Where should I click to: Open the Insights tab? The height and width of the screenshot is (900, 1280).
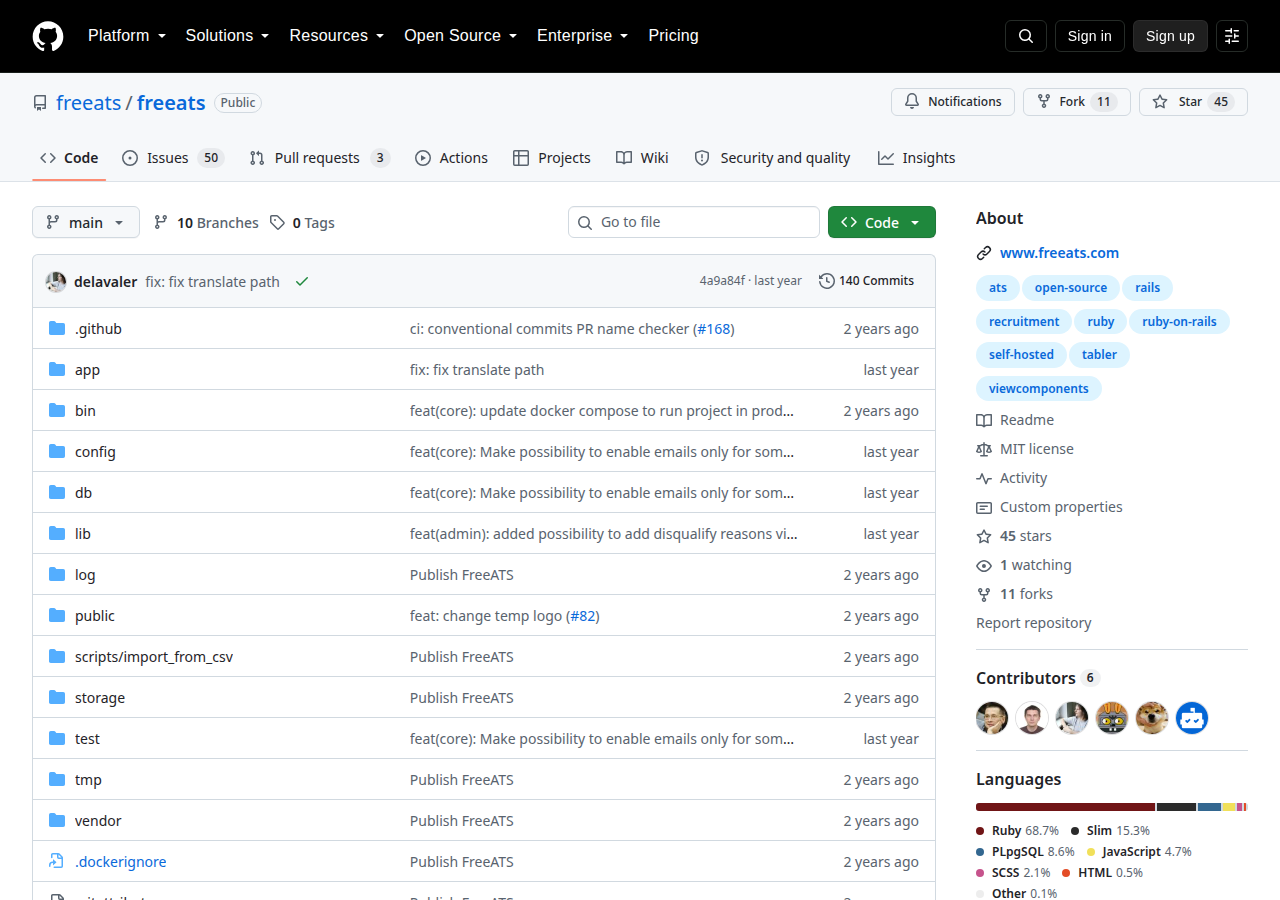click(917, 158)
